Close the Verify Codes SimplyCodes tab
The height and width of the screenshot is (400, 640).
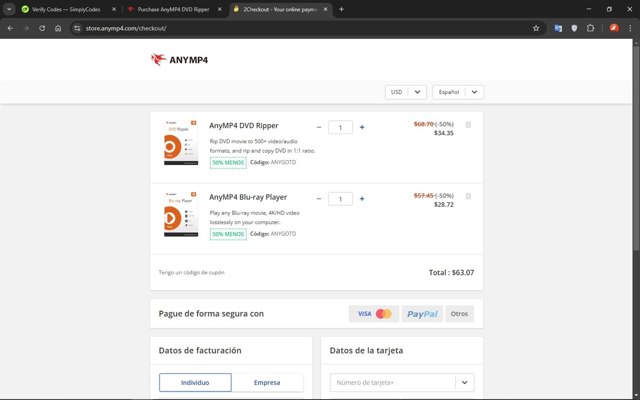click(x=114, y=9)
